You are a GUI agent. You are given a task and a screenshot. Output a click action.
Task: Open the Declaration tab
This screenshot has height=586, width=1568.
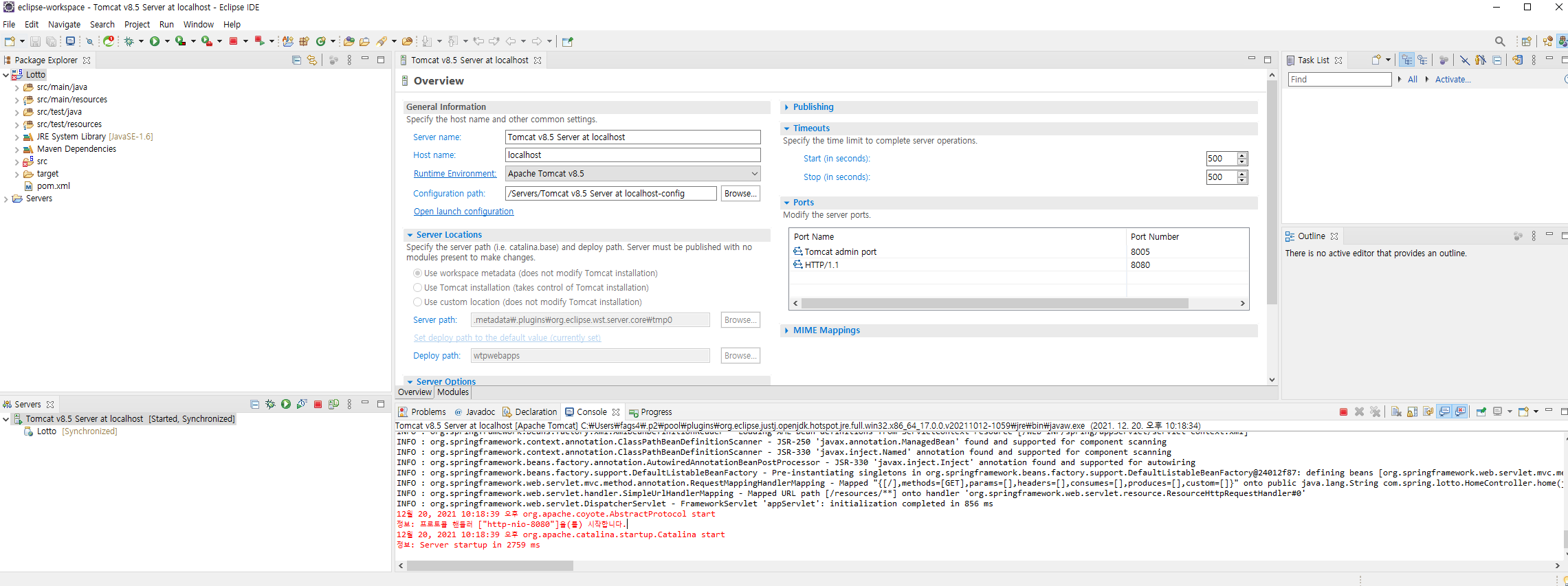point(529,412)
